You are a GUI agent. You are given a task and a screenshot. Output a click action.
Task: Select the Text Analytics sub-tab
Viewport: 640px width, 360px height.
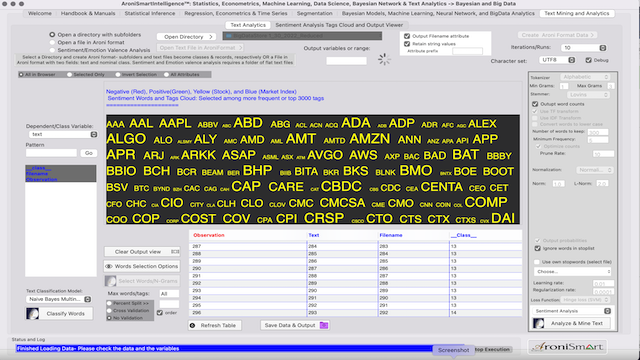[x=248, y=25]
